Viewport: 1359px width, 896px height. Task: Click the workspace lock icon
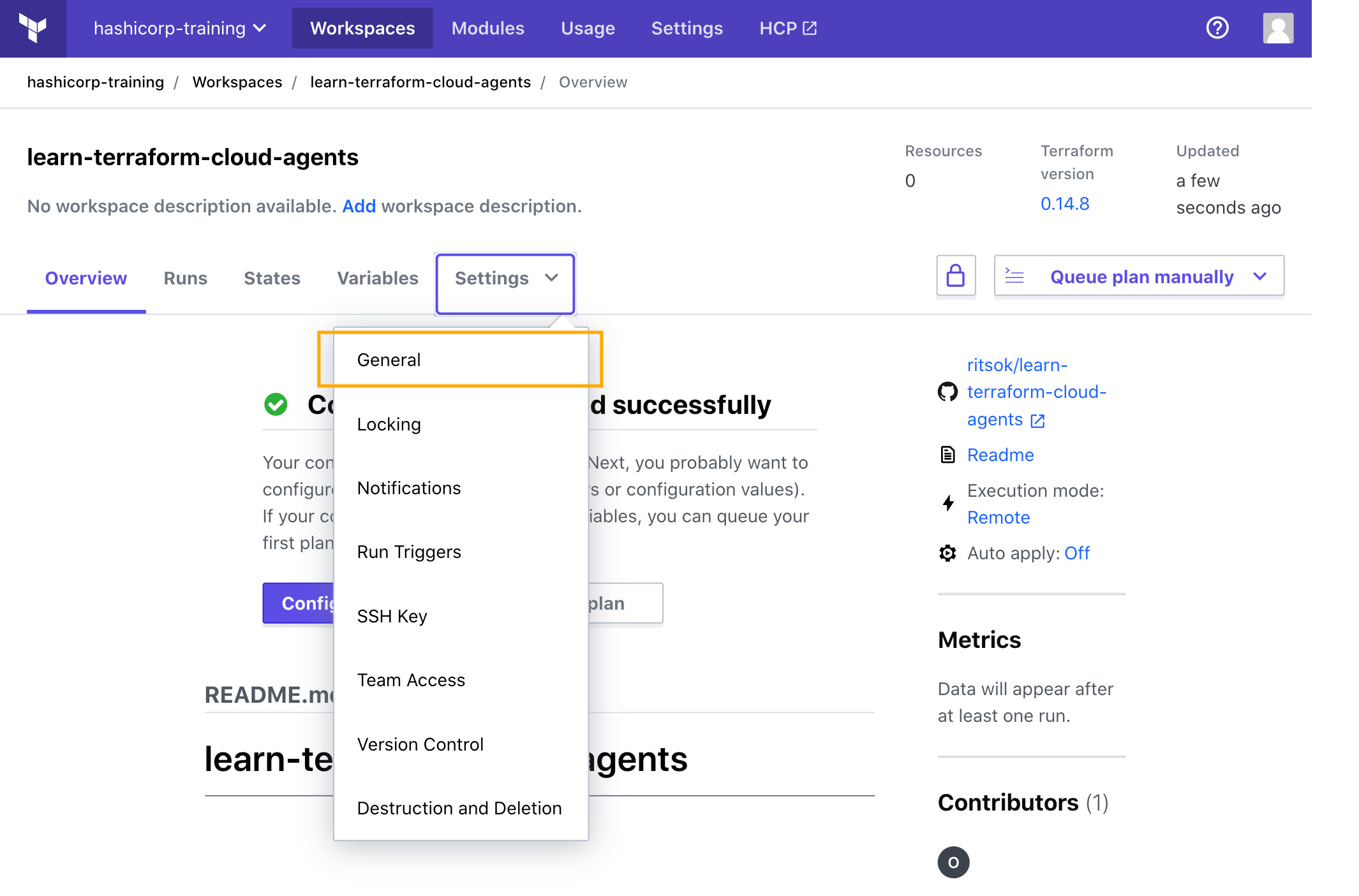coord(956,276)
